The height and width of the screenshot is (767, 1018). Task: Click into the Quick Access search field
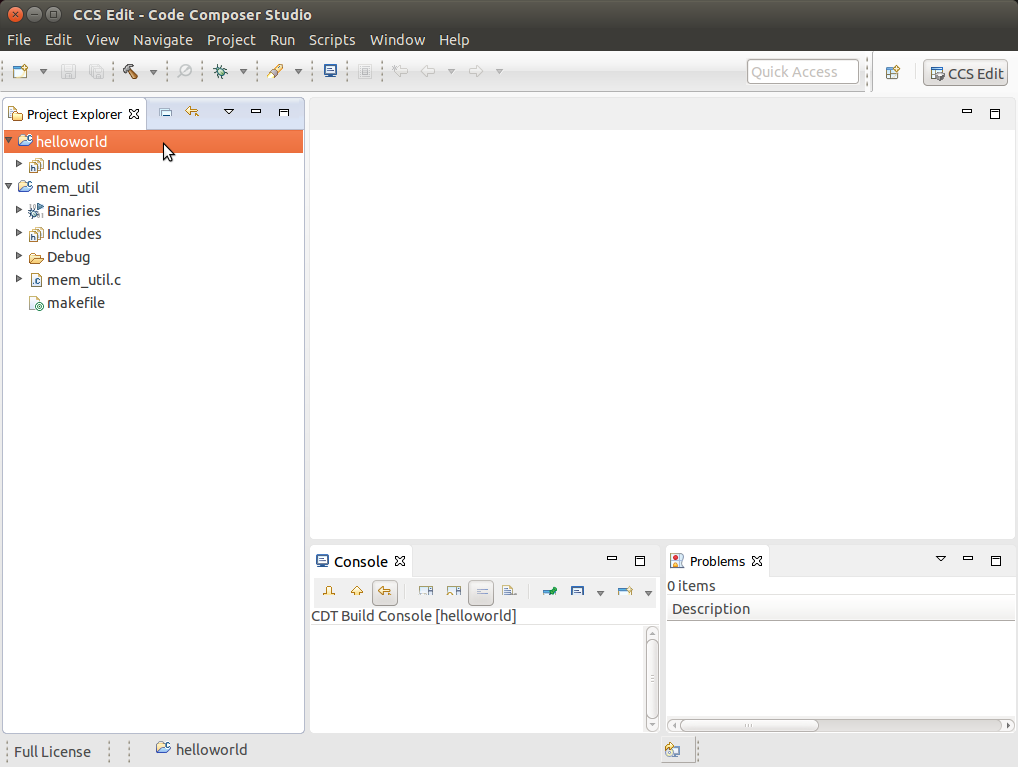coord(802,72)
